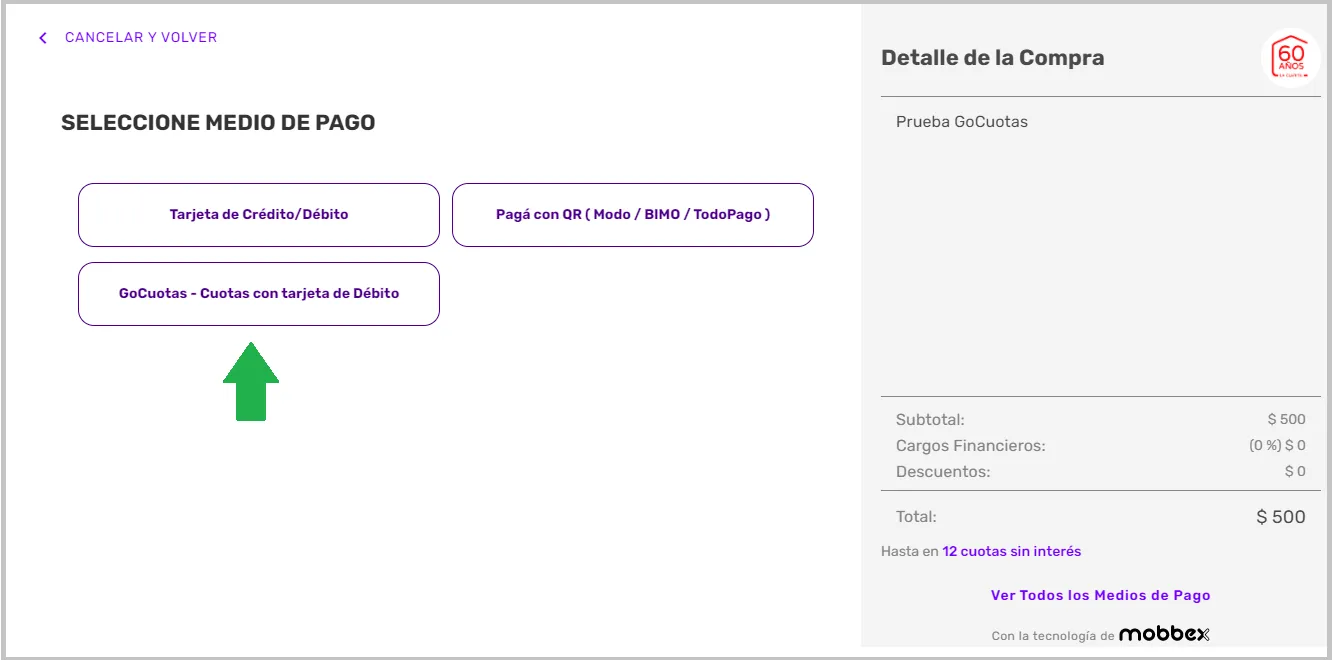The height and width of the screenshot is (660, 1332).
Task: Click the back chevron arrow icon
Action: coord(43,38)
